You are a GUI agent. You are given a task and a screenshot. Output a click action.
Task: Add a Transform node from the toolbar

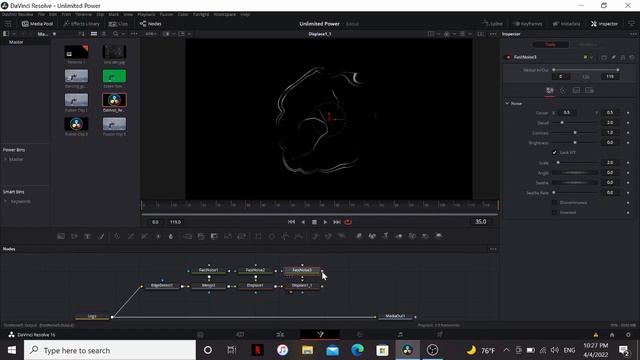click(242, 236)
